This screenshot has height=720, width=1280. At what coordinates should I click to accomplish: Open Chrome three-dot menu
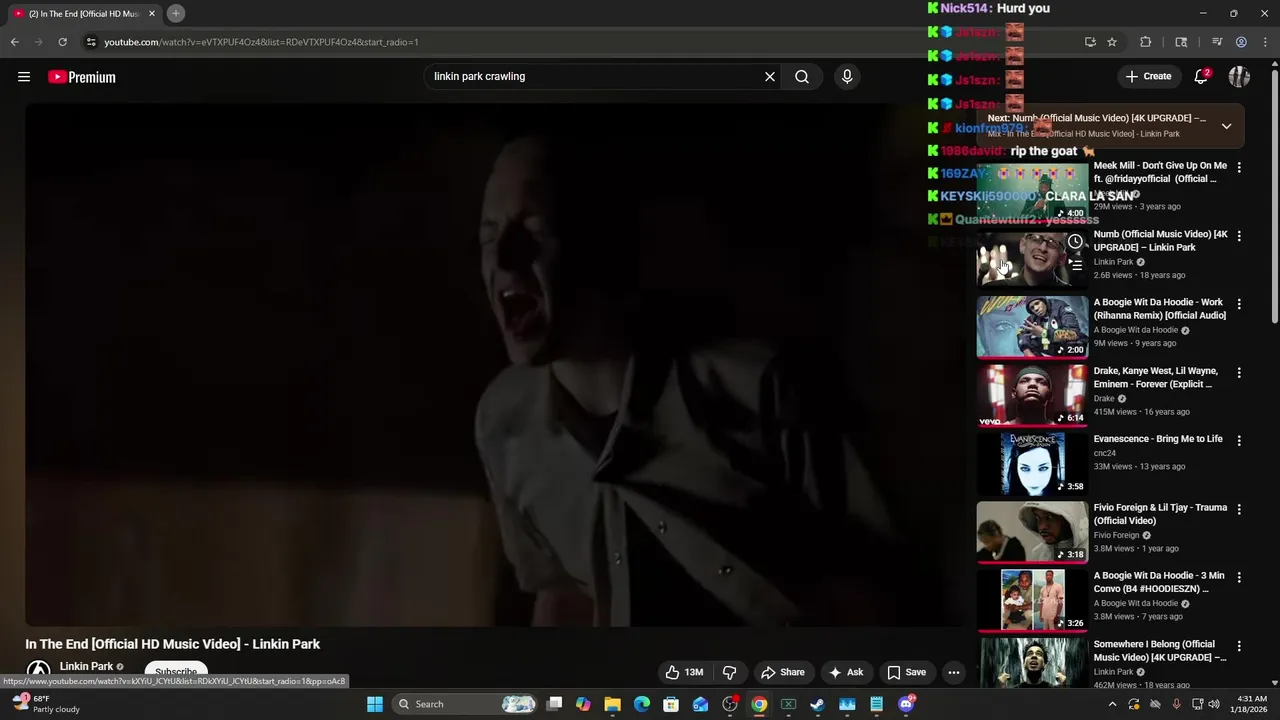click(x=1264, y=42)
